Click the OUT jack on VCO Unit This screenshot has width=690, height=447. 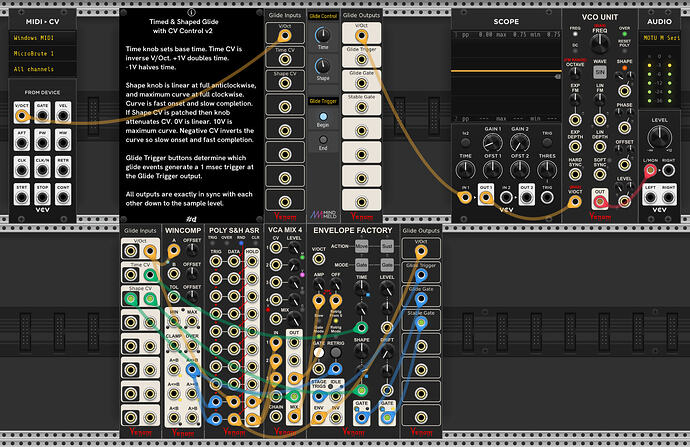[600, 202]
